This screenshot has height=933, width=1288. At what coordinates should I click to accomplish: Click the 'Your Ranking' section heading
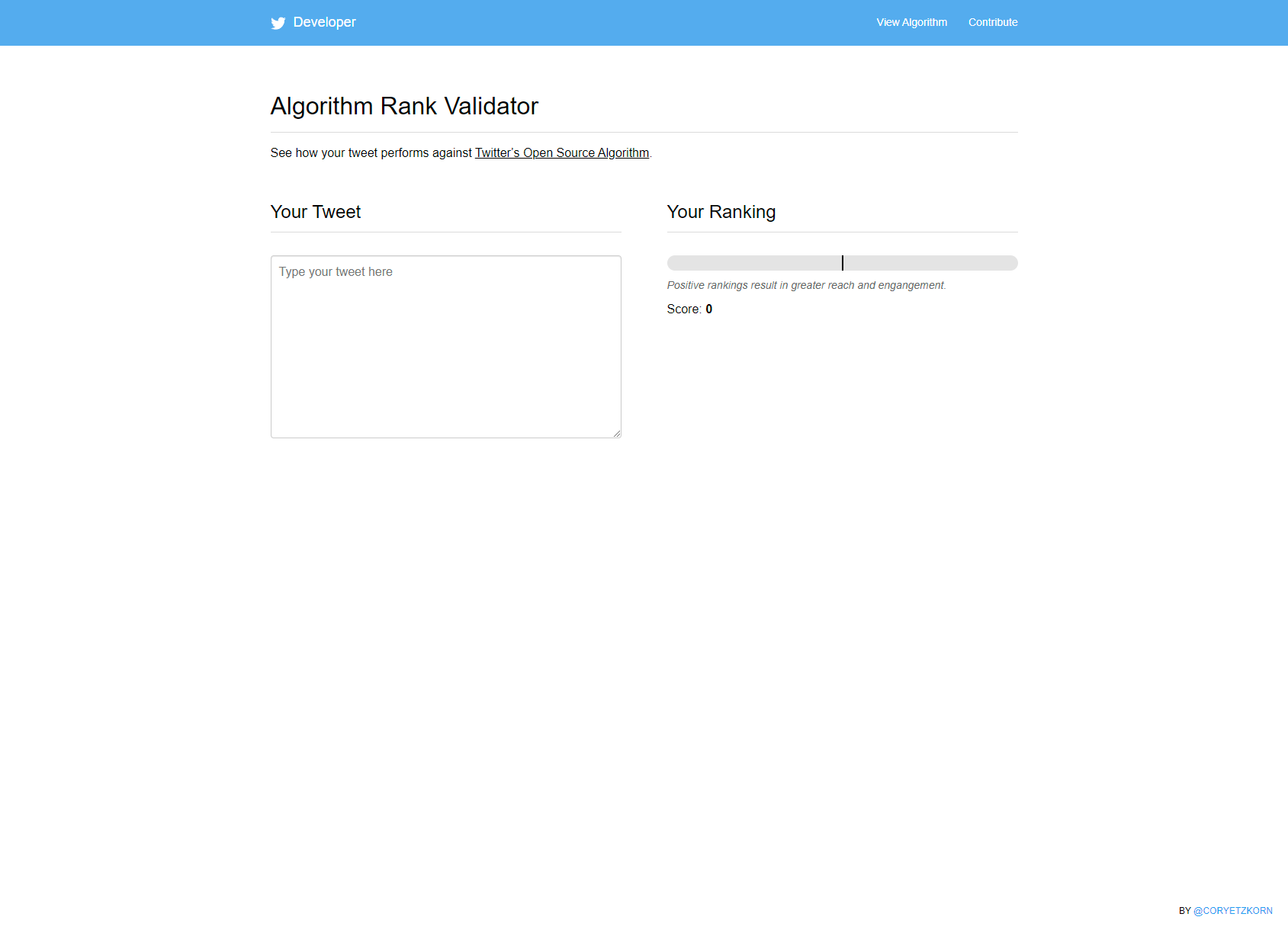[x=721, y=212]
